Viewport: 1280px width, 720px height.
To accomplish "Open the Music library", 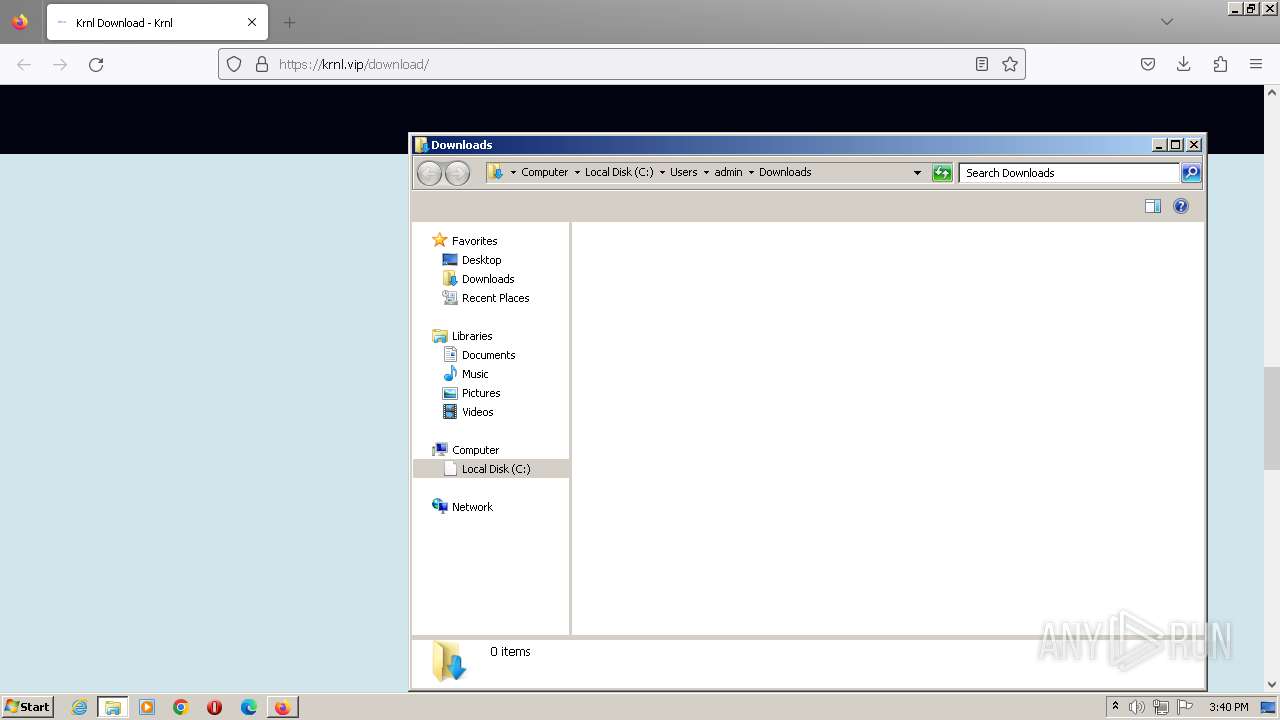I will [475, 374].
